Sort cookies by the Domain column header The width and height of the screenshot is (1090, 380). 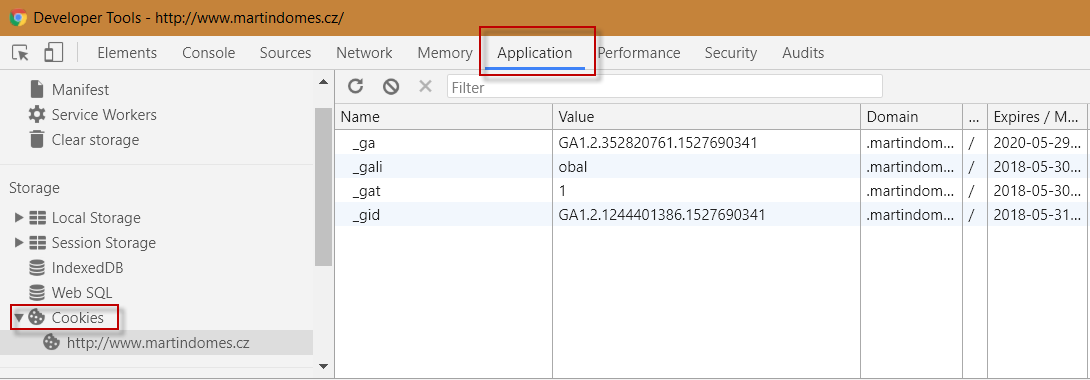point(911,117)
